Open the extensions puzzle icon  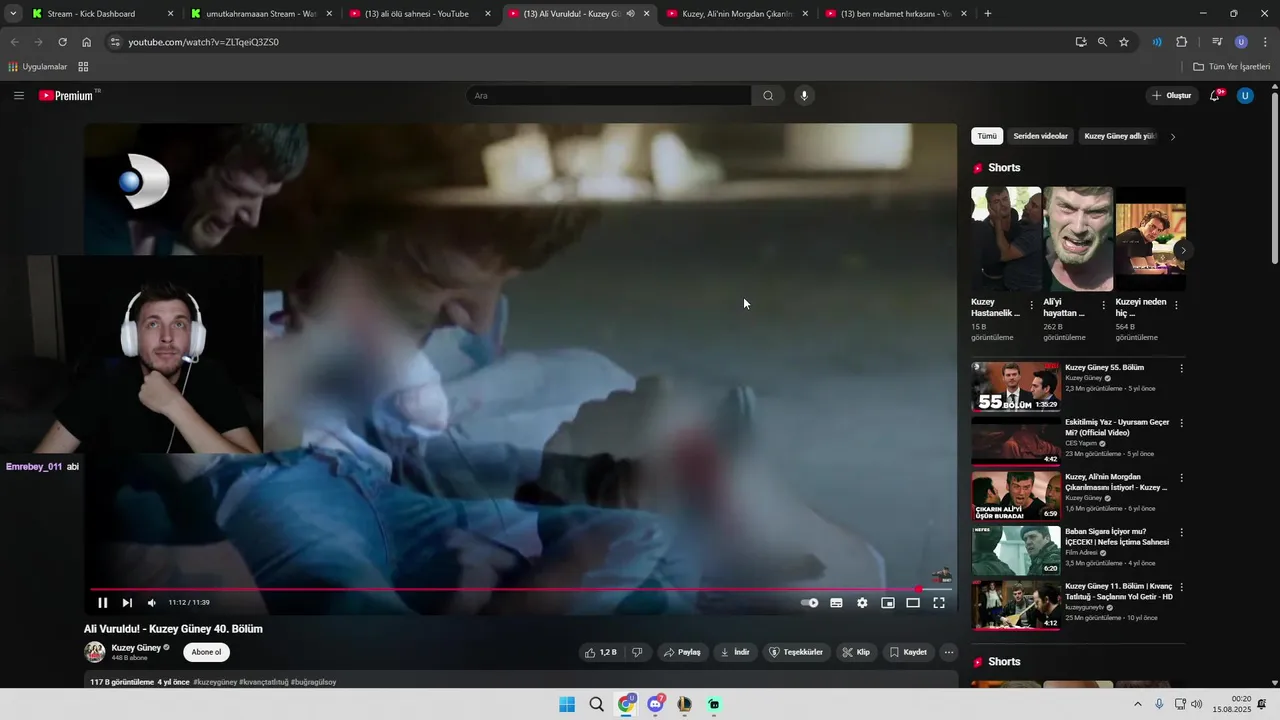point(1182,42)
